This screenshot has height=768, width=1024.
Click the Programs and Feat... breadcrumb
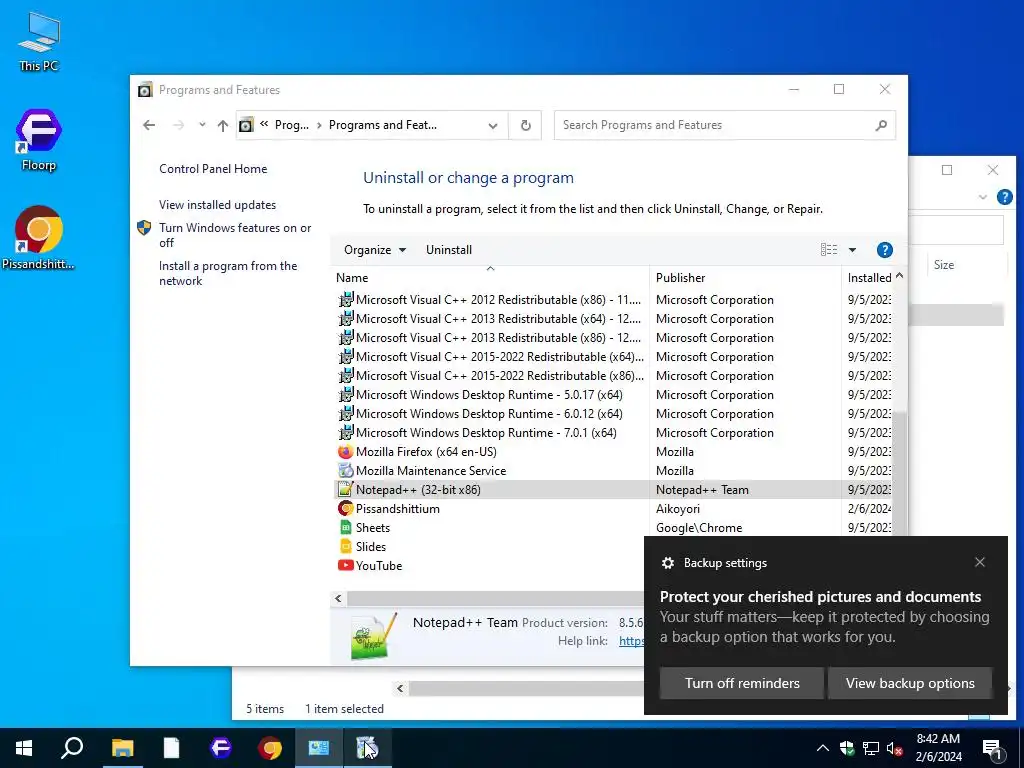[383, 125]
